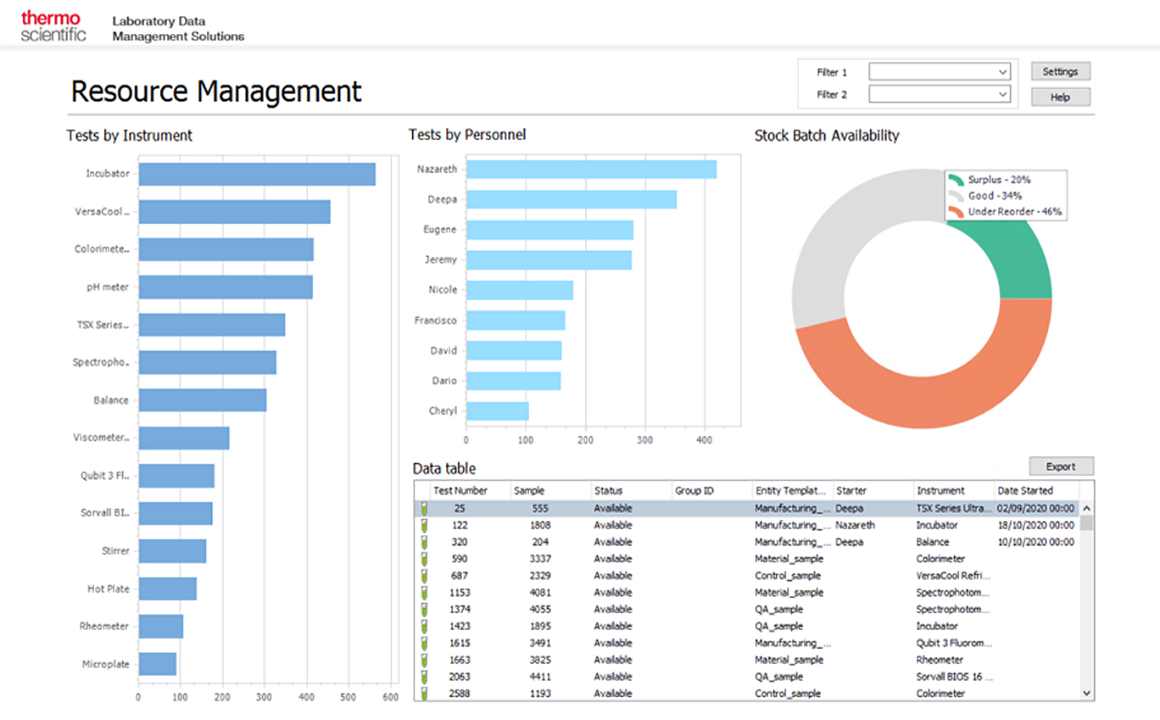Screen dimensions: 1160x720
Task: Click the Incubator bar in Tests by Instrument
Action: [256, 174]
